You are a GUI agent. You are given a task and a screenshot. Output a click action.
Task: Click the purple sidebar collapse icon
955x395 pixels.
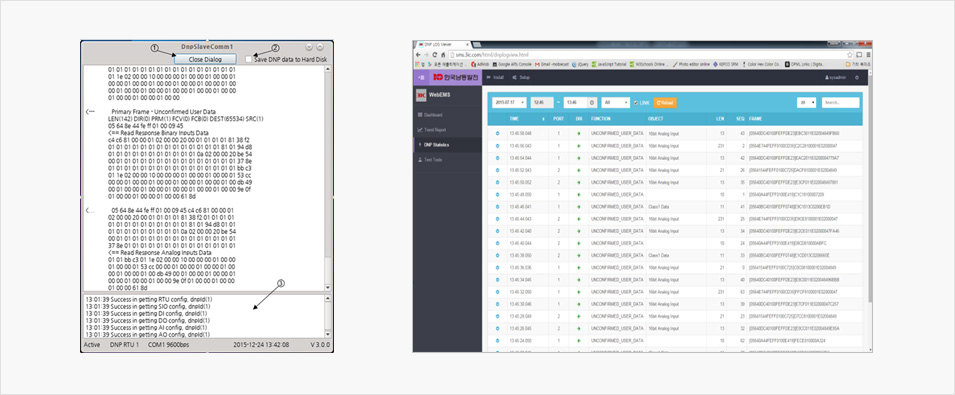[x=421, y=77]
